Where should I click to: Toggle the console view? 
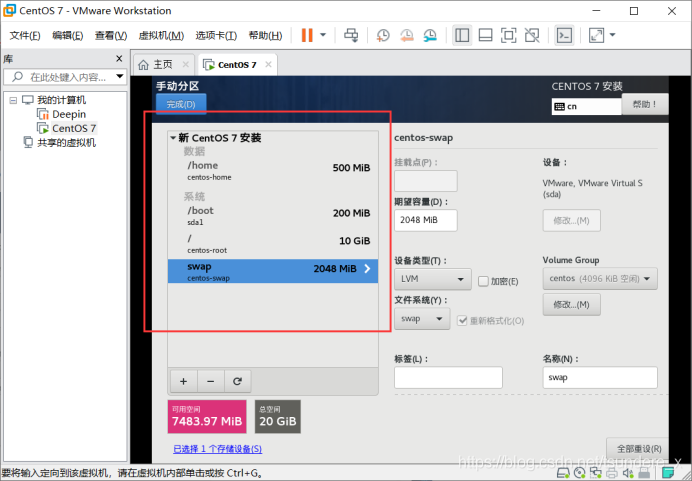(x=564, y=35)
